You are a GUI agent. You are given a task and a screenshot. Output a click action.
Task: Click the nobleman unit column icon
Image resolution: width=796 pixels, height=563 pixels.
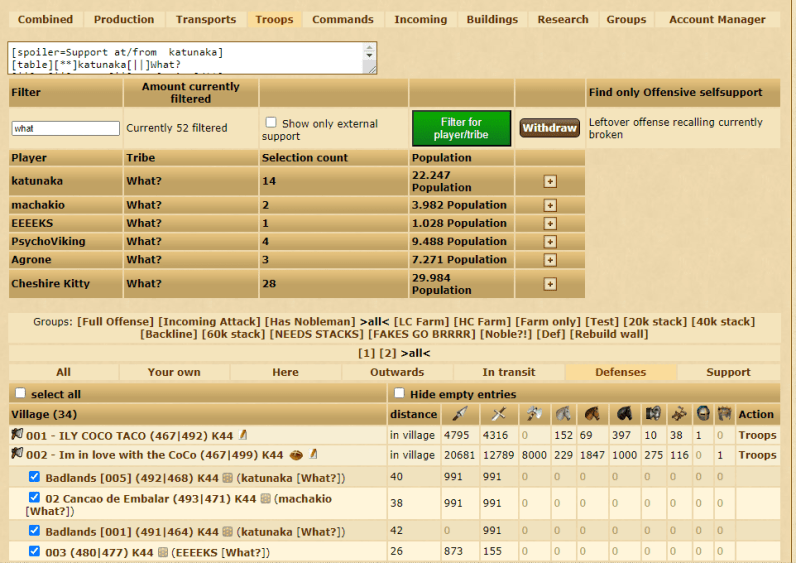(x=724, y=414)
